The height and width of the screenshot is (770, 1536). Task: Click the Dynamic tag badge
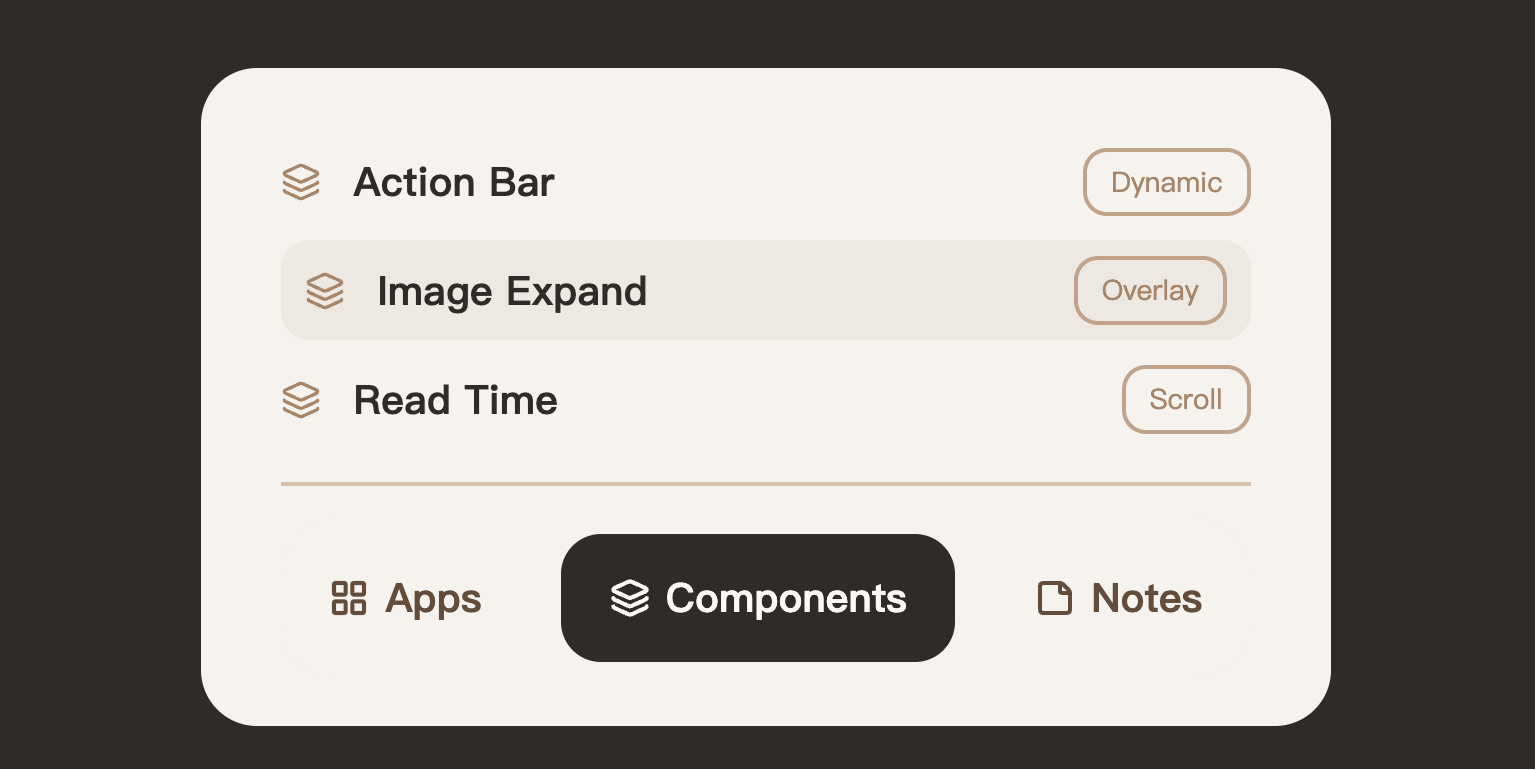[x=1166, y=182]
